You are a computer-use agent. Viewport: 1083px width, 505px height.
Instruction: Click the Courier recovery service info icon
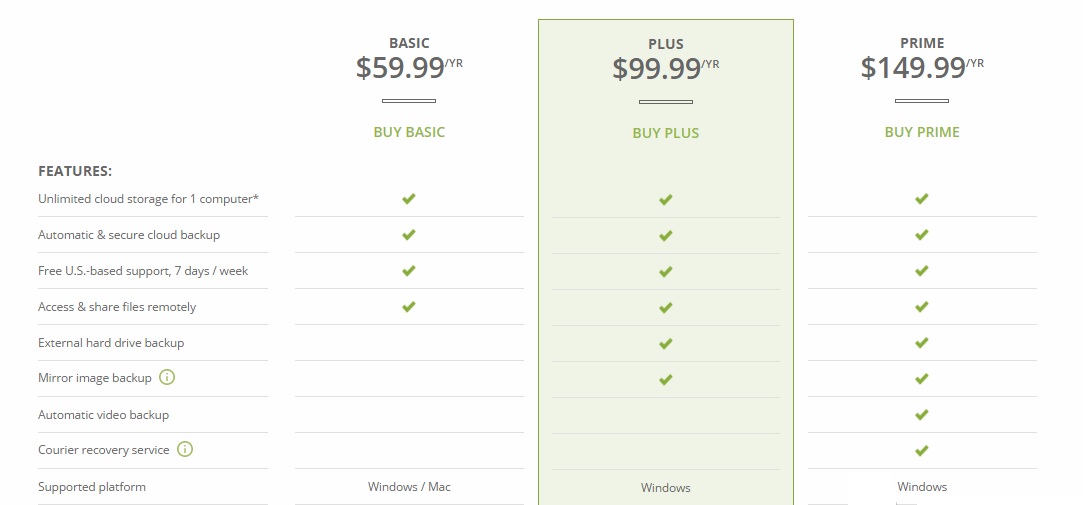[x=185, y=449]
